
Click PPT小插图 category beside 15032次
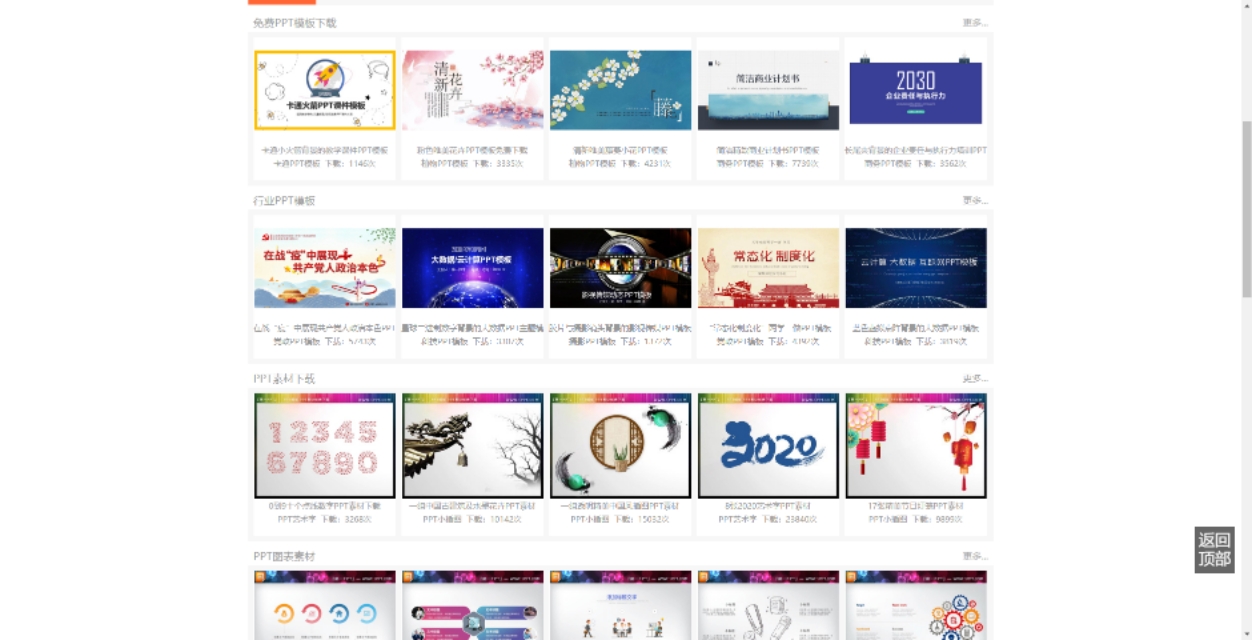tap(591, 519)
